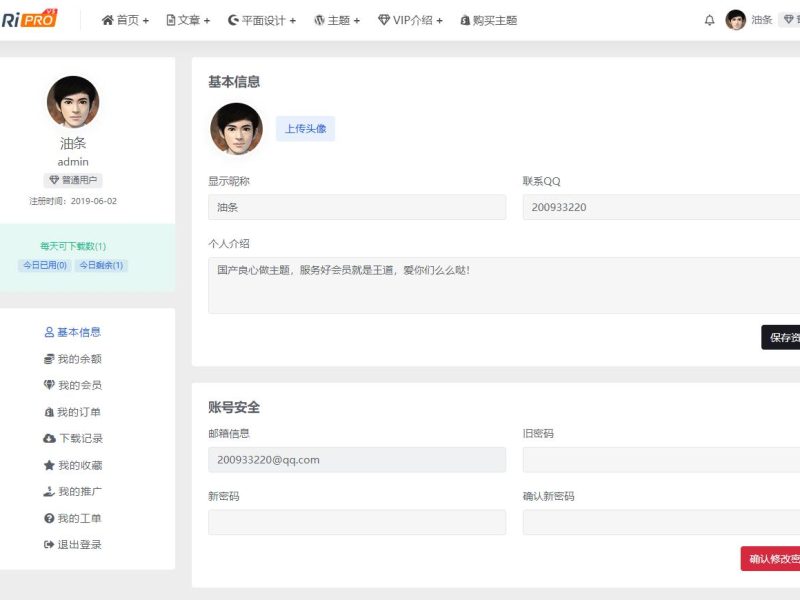800x600 pixels.
Task: Select 基本信息 in the sidebar
Action: [73, 332]
